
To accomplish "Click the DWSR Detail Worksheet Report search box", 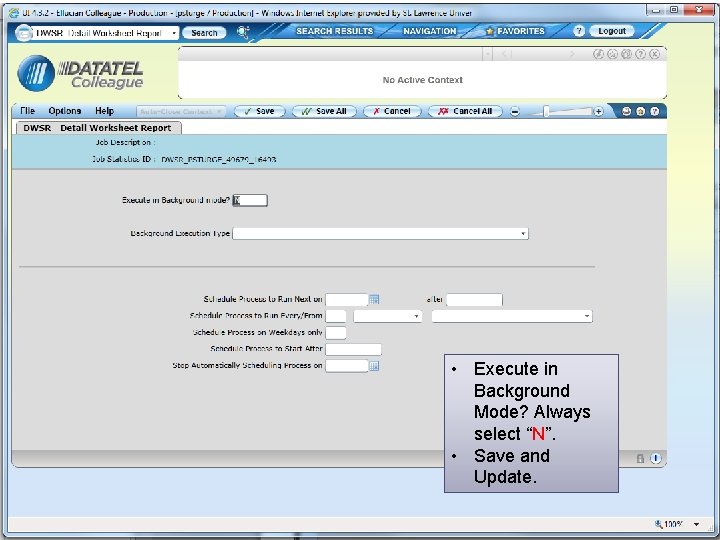I will tap(101, 33).
